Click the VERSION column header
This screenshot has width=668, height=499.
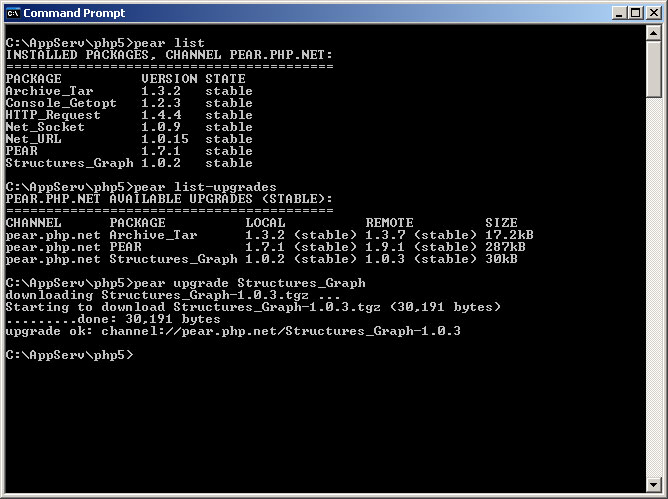(169, 79)
